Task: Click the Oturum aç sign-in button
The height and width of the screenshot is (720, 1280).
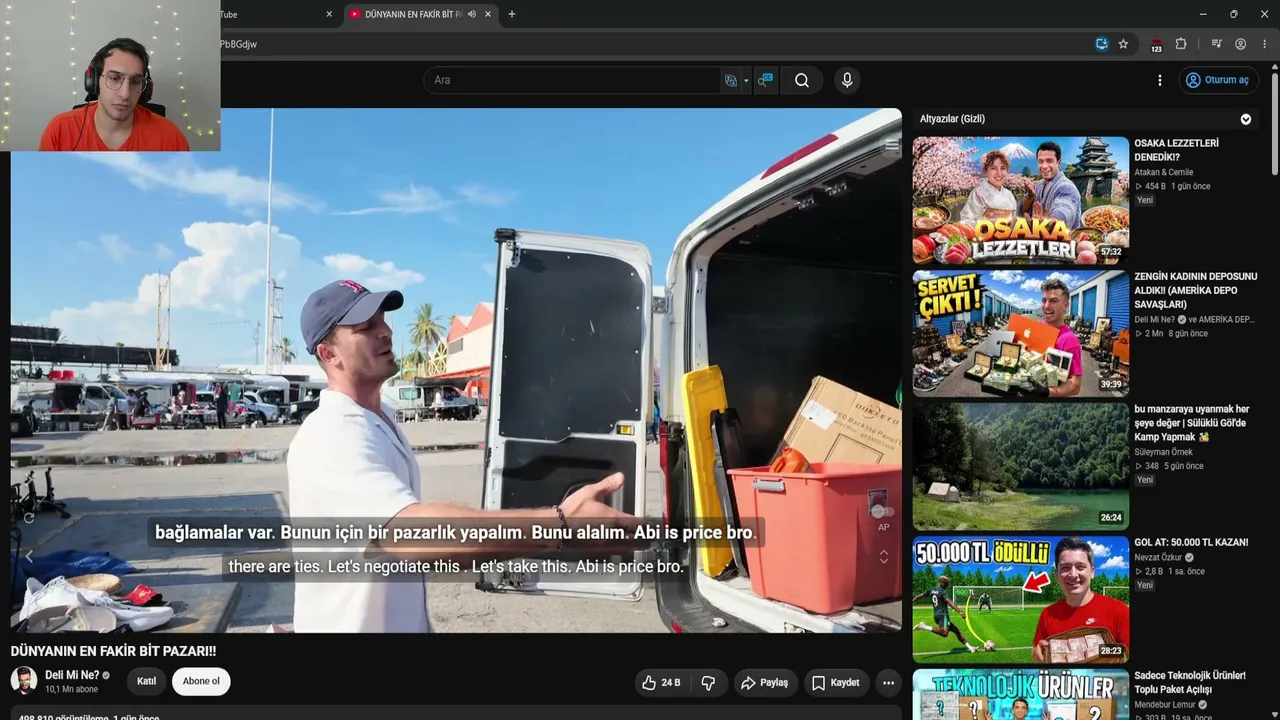Action: (1217, 80)
